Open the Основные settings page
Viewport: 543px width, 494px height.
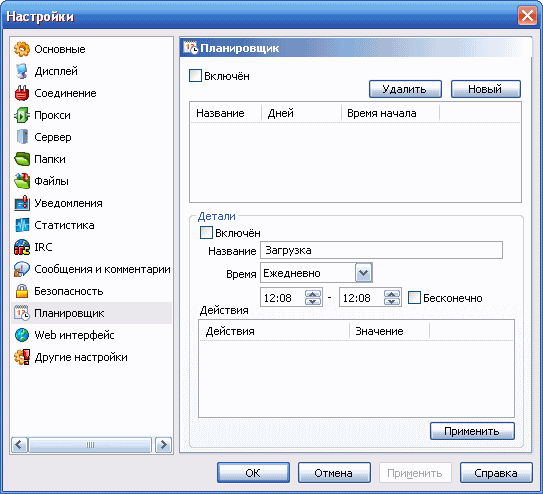[x=60, y=49]
